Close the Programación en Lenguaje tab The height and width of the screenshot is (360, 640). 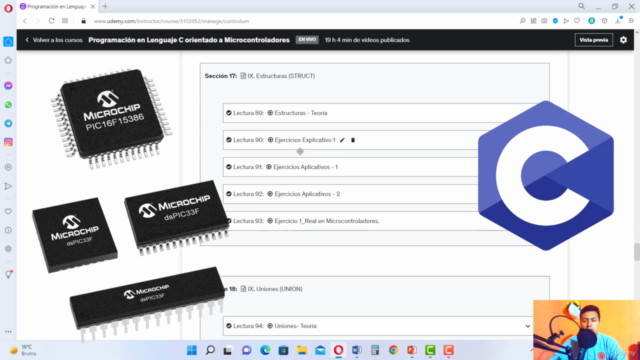[93, 7]
